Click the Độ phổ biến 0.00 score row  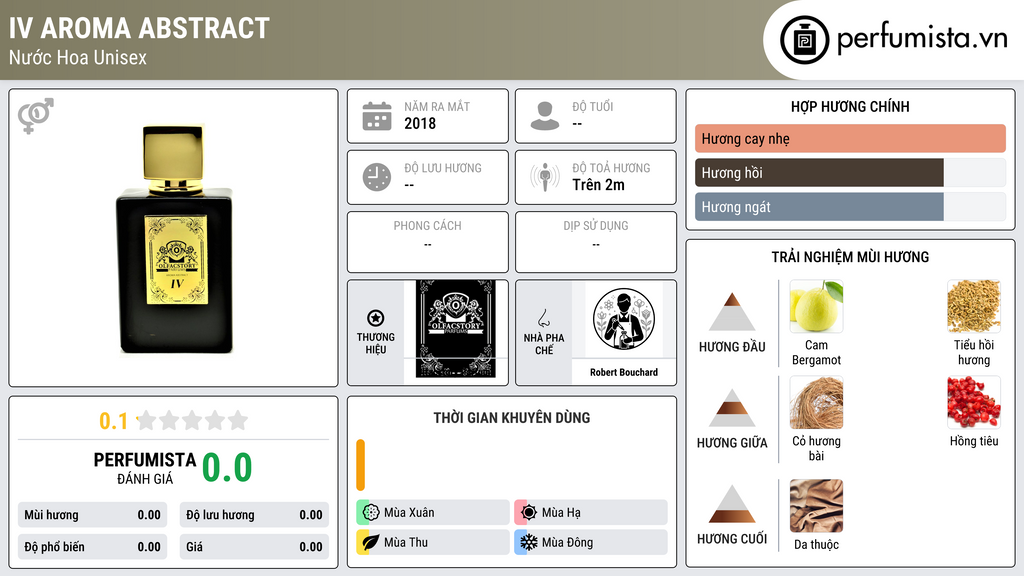coord(92,547)
